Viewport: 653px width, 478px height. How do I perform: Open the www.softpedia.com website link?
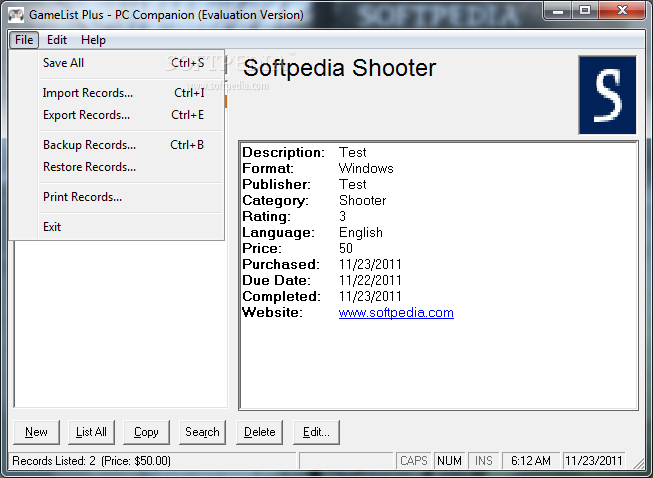tap(396, 313)
